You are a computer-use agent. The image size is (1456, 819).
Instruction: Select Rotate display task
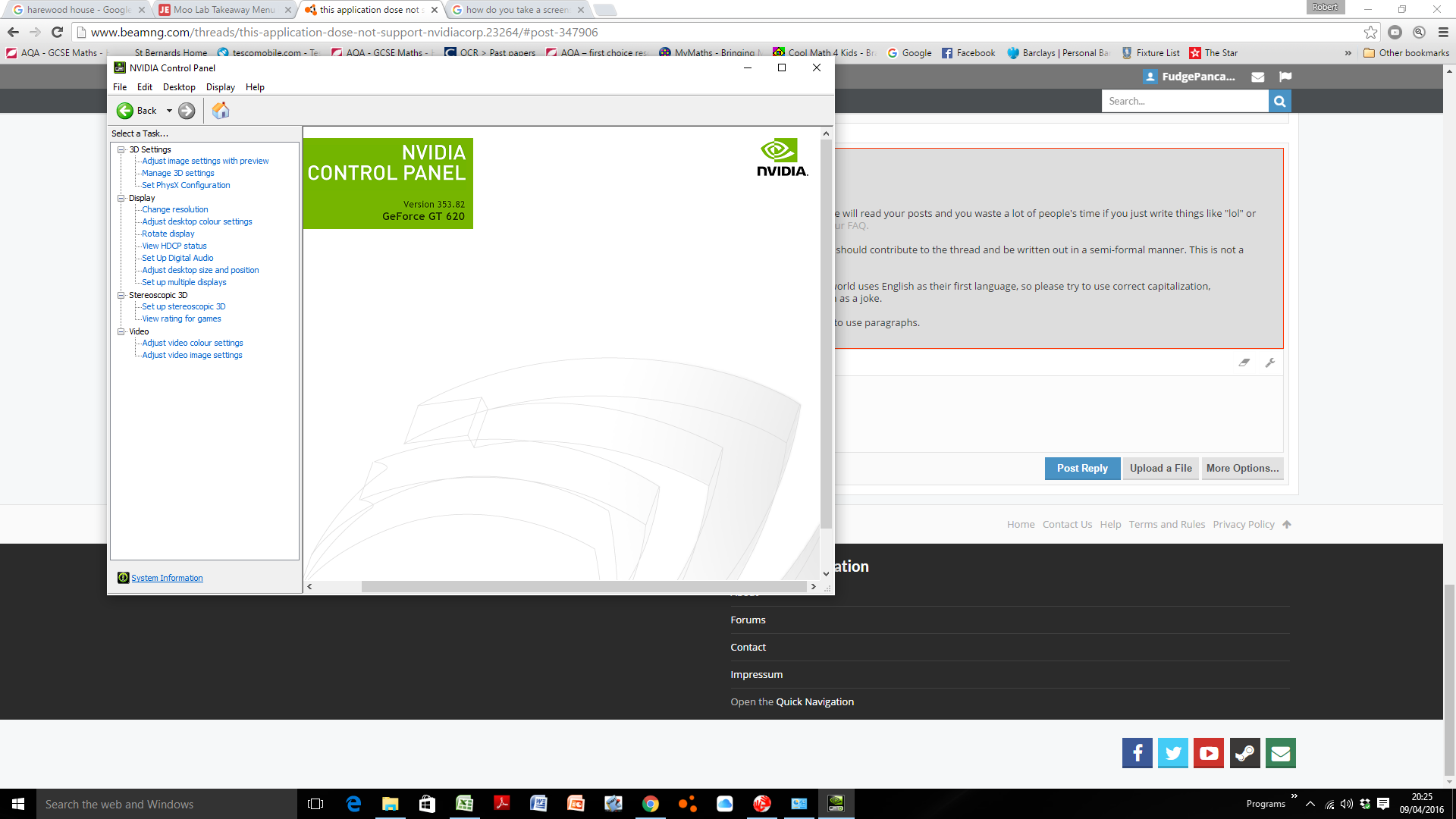[168, 234]
